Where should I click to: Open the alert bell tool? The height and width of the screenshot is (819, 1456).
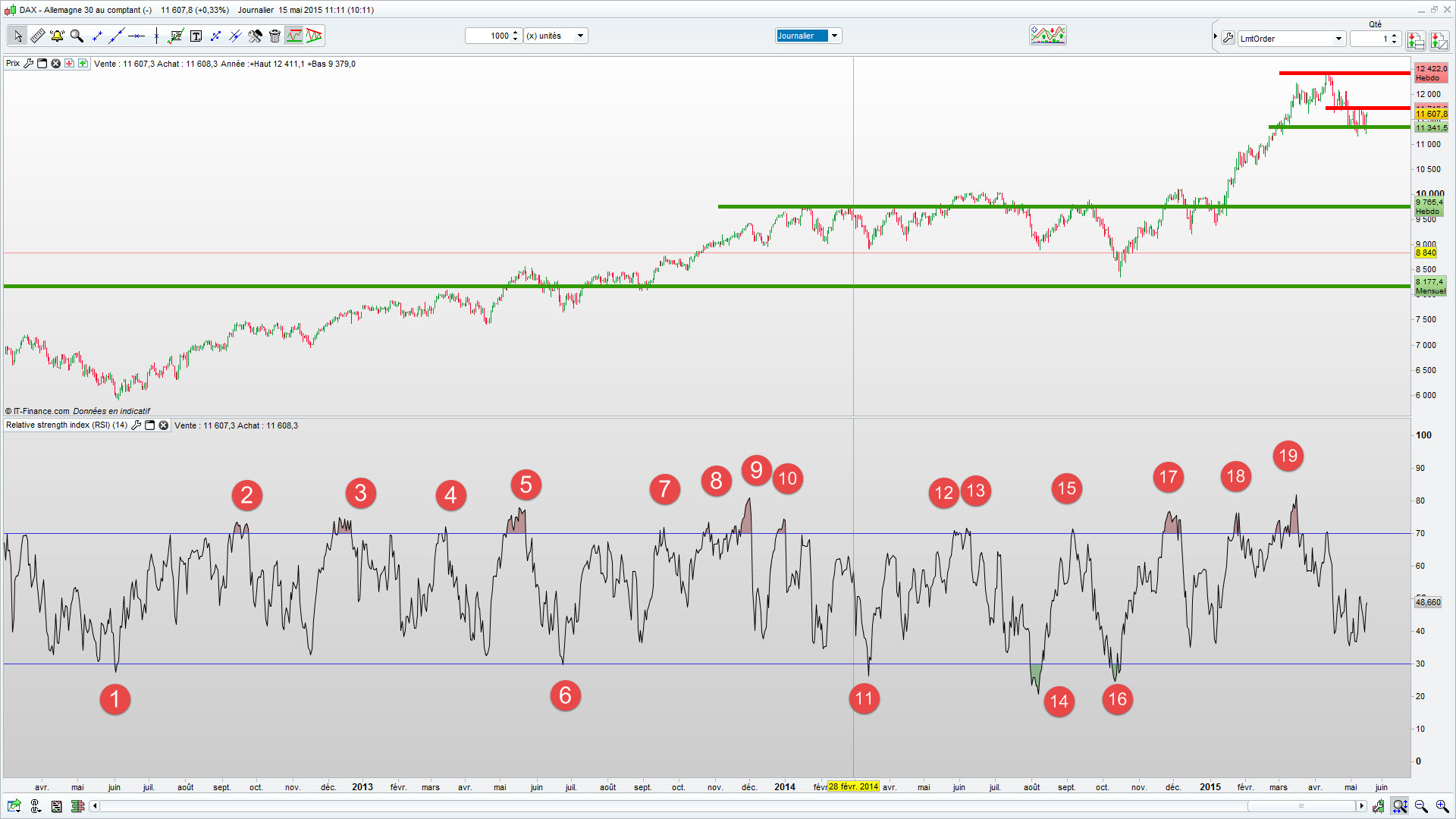click(57, 36)
